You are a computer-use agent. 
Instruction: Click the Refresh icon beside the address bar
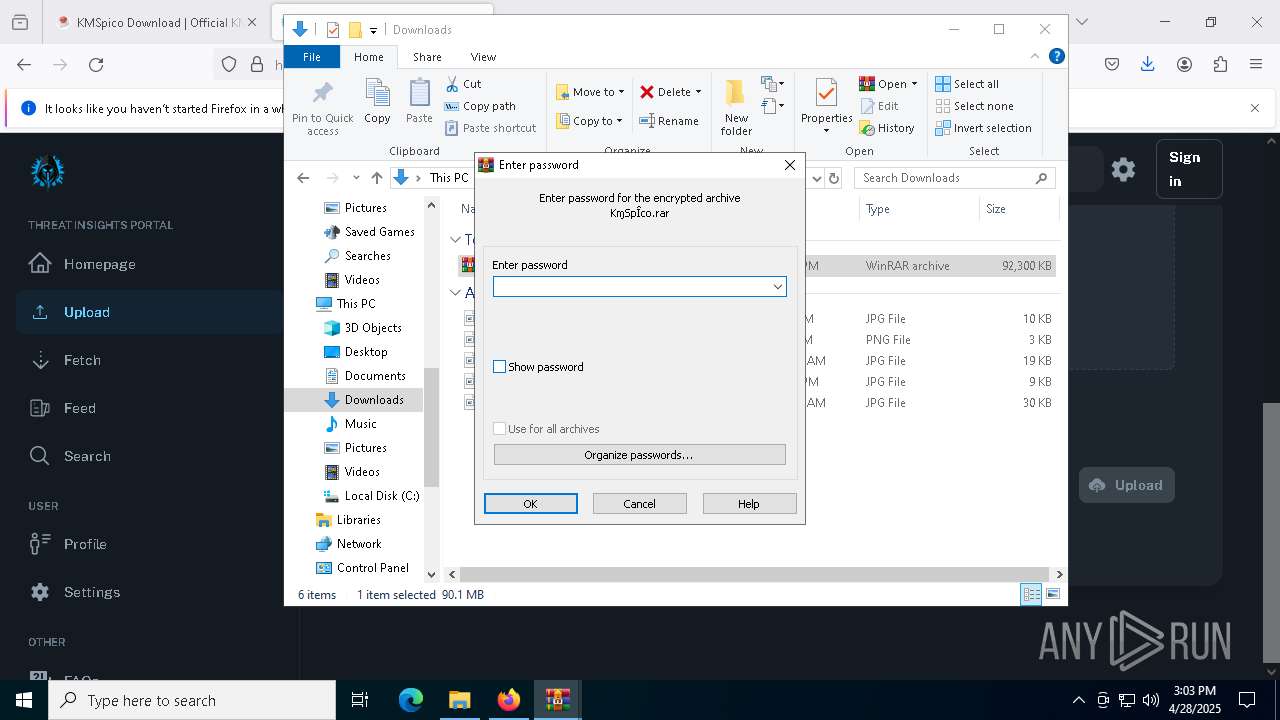pyautogui.click(x=835, y=178)
